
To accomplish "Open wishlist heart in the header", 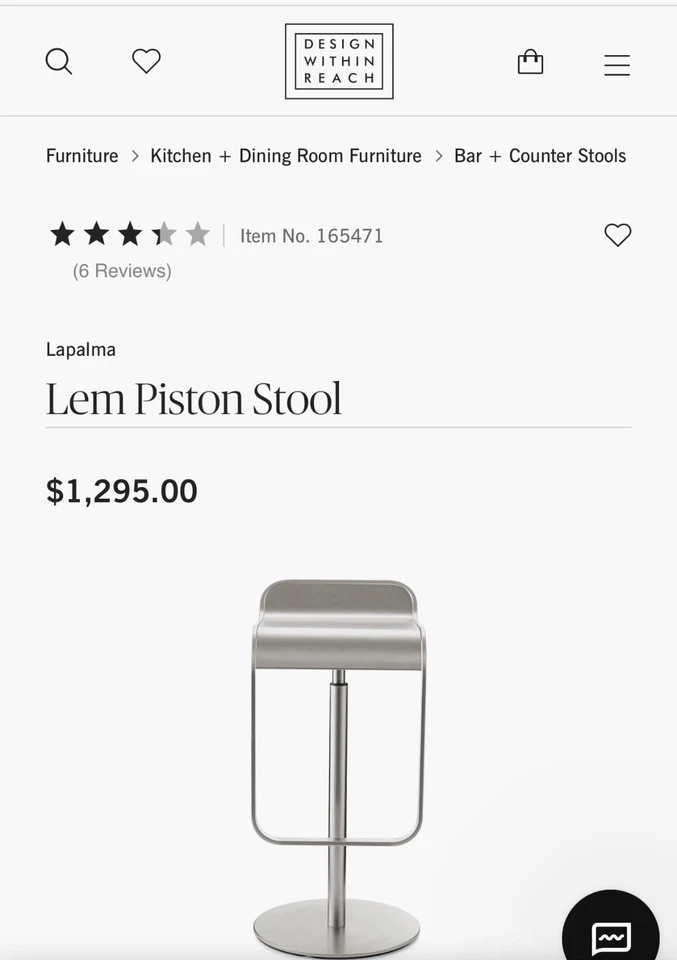I will 146,62.
